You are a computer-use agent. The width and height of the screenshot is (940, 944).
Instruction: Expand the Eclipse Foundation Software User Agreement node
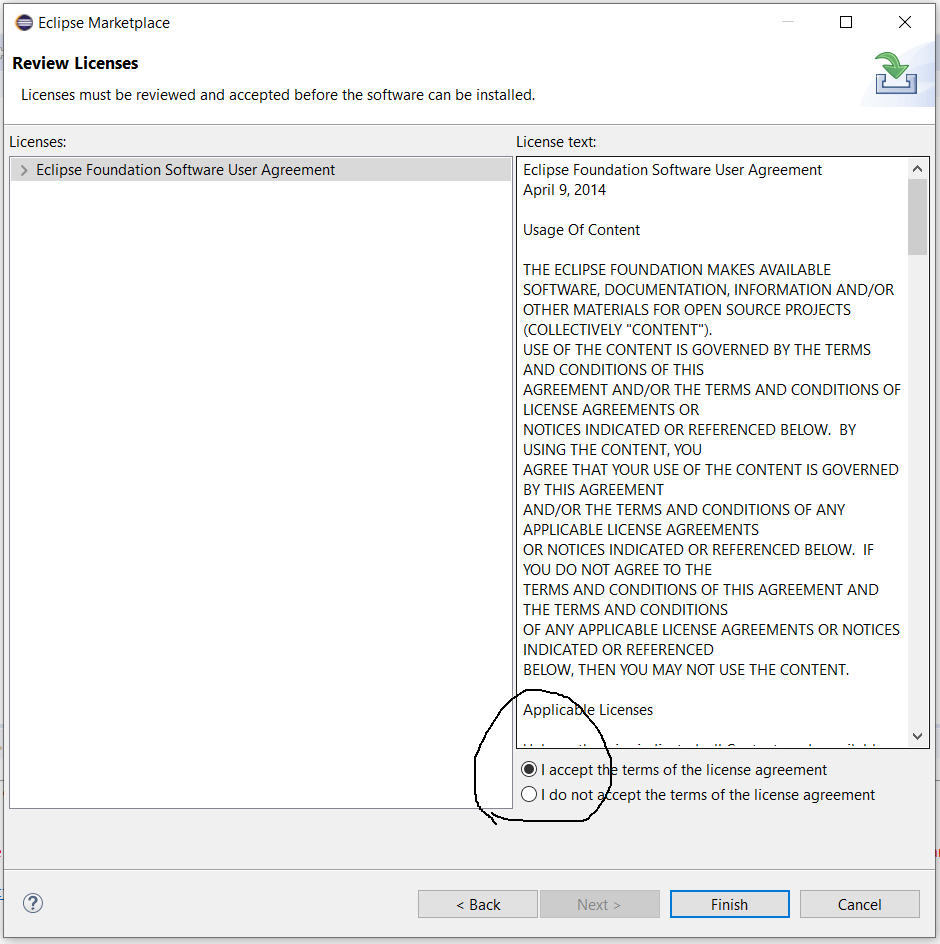pos(23,170)
